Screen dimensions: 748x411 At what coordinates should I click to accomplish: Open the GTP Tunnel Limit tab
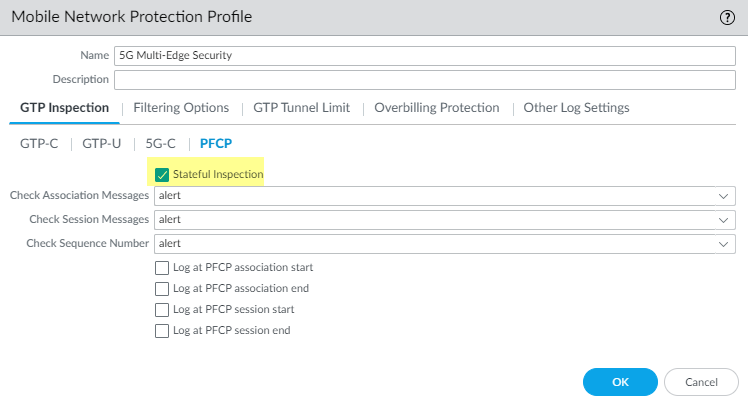coord(301,108)
